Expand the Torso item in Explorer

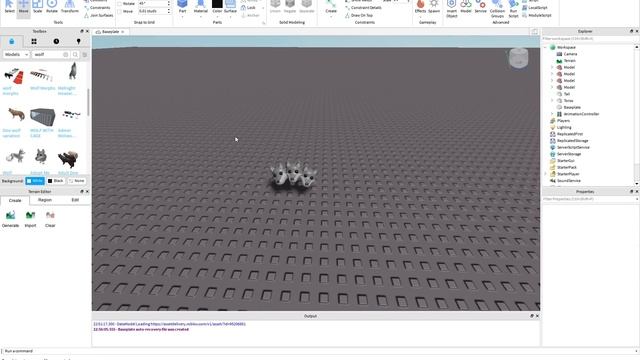click(552, 100)
